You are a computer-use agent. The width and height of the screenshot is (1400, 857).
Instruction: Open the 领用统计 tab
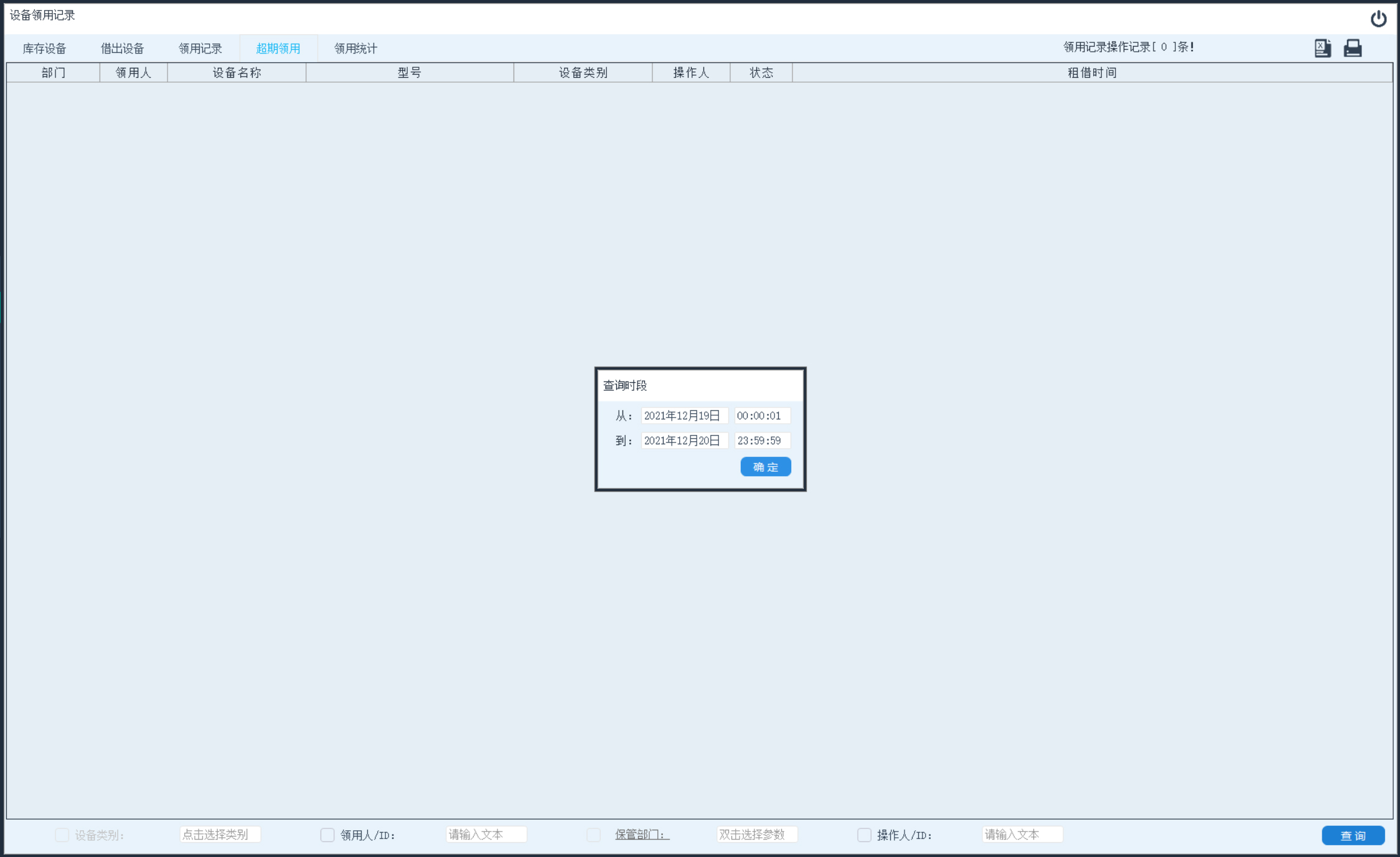point(355,49)
